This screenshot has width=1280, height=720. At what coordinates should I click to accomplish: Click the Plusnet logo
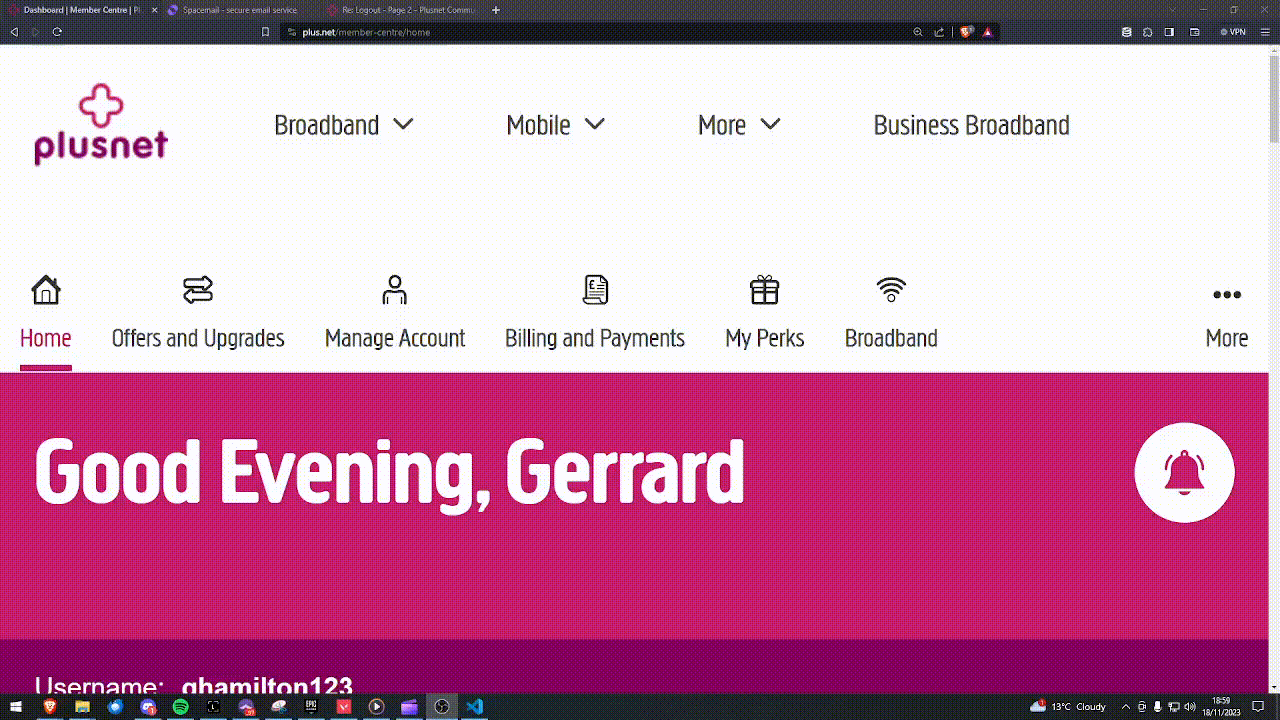click(x=100, y=123)
